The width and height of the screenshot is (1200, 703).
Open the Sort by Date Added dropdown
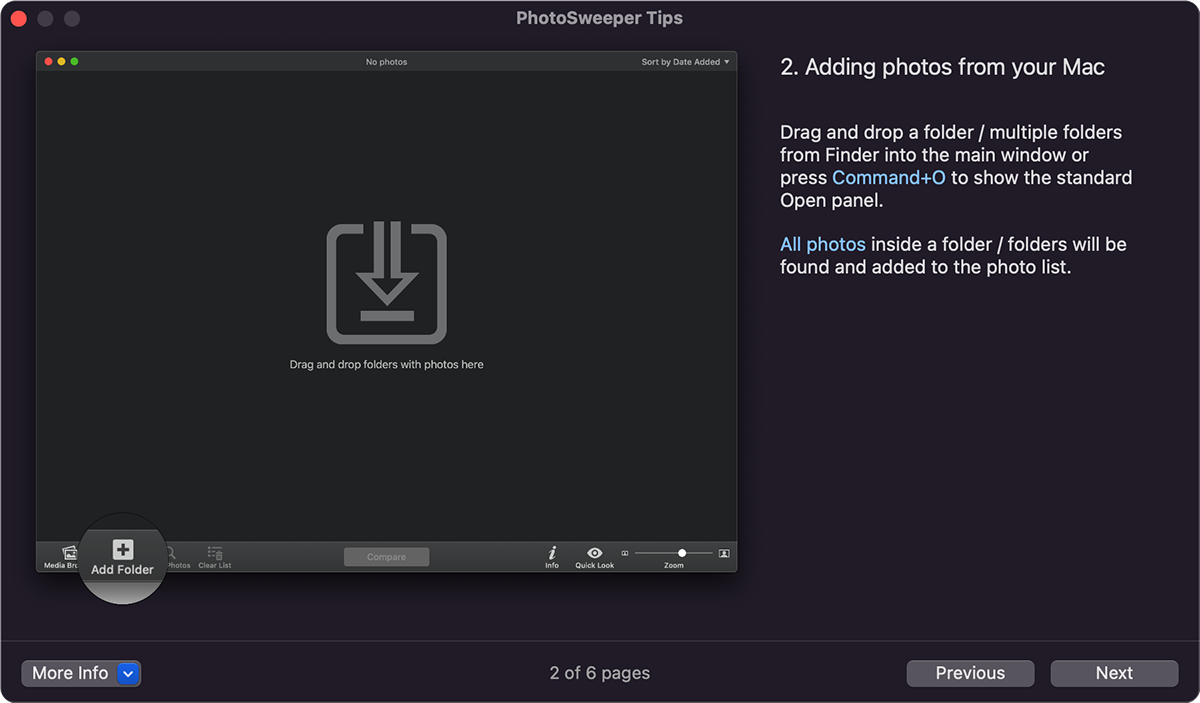(685, 62)
